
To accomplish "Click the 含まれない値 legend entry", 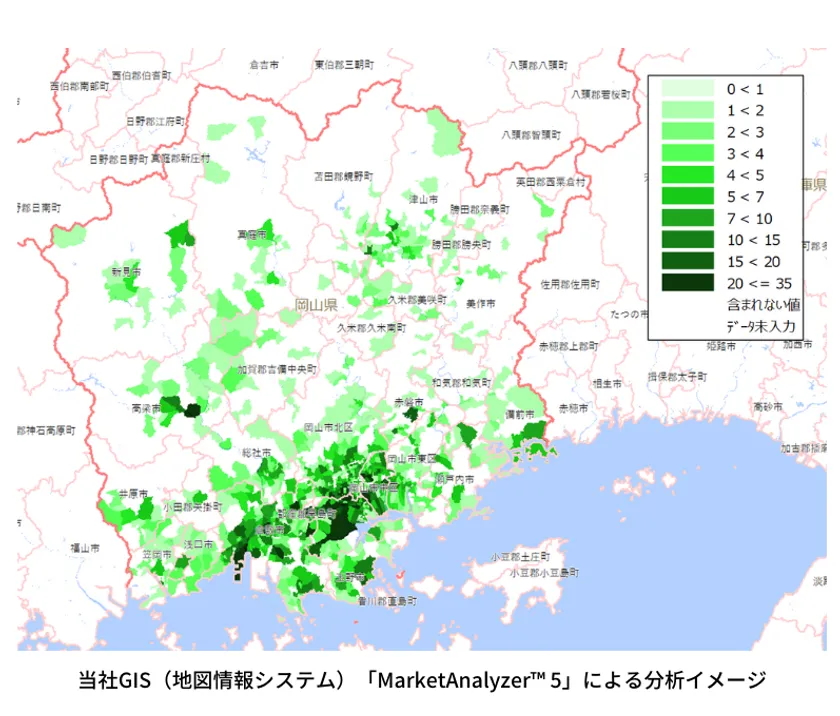I will 763,305.
